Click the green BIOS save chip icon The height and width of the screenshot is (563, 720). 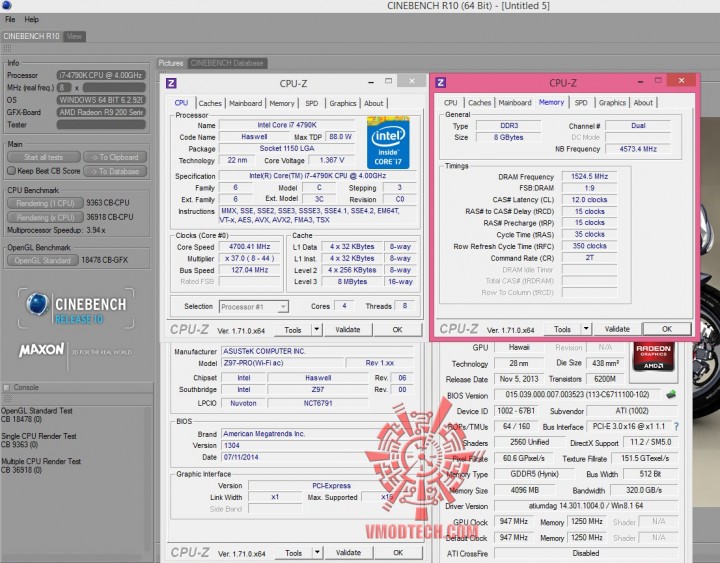tap(671, 394)
